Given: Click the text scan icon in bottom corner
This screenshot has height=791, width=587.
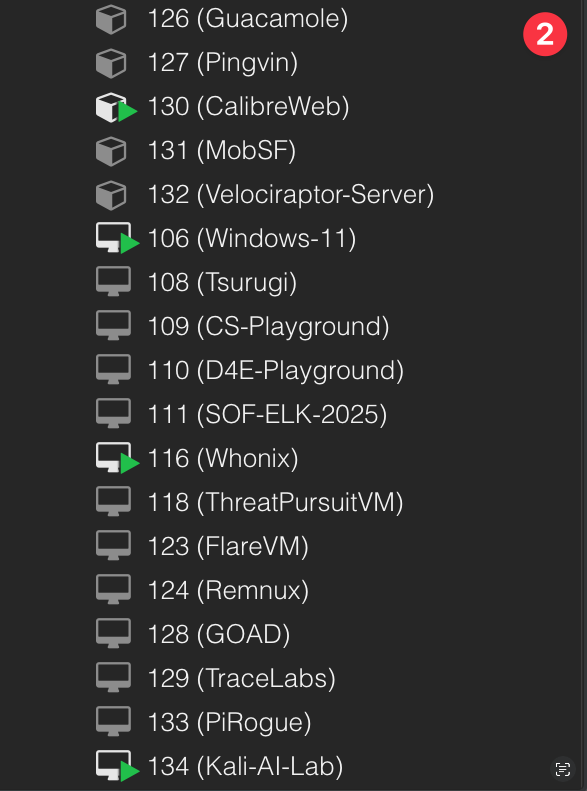Looking at the screenshot, I should (x=562, y=769).
